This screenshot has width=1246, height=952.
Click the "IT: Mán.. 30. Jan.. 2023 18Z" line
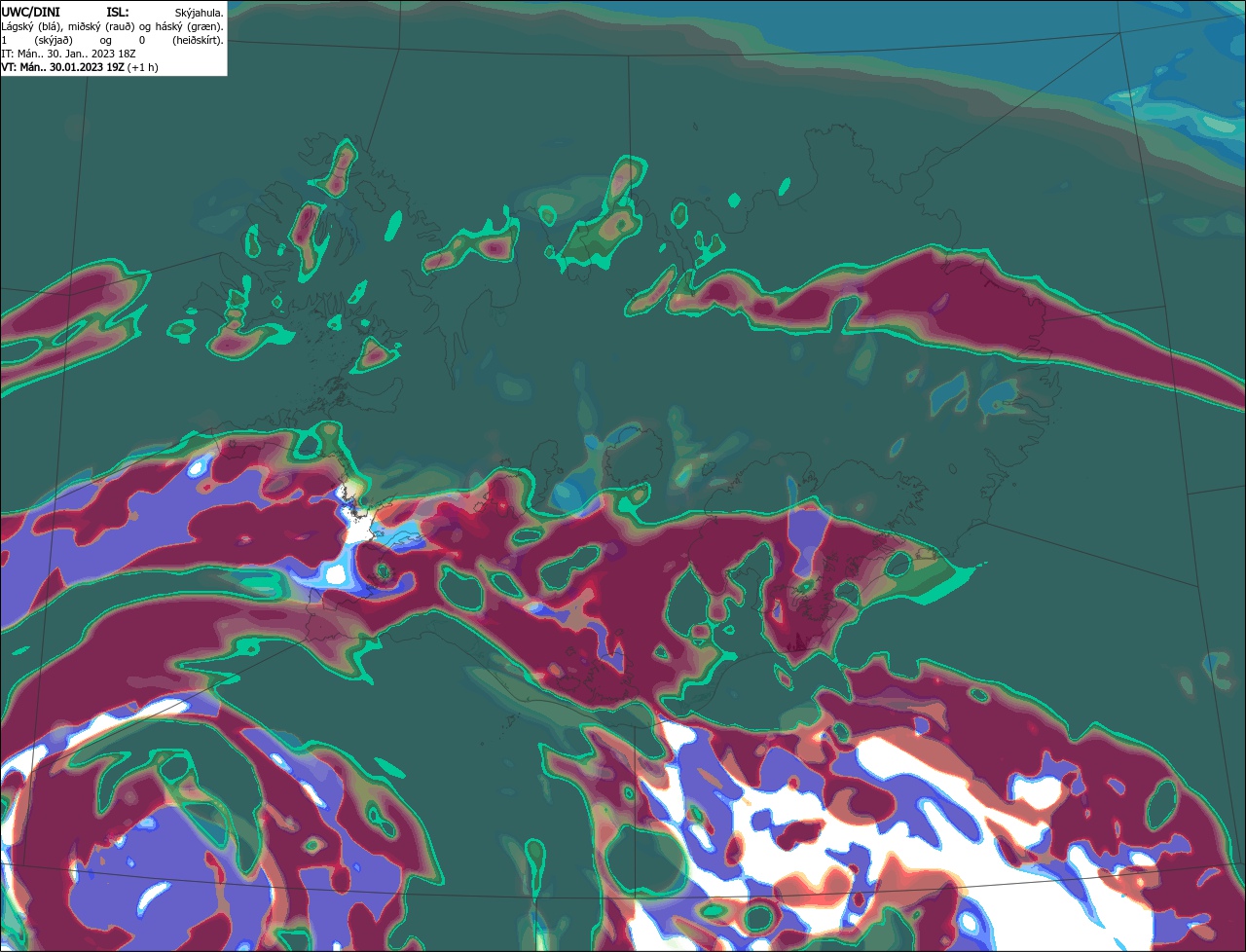click(68, 54)
